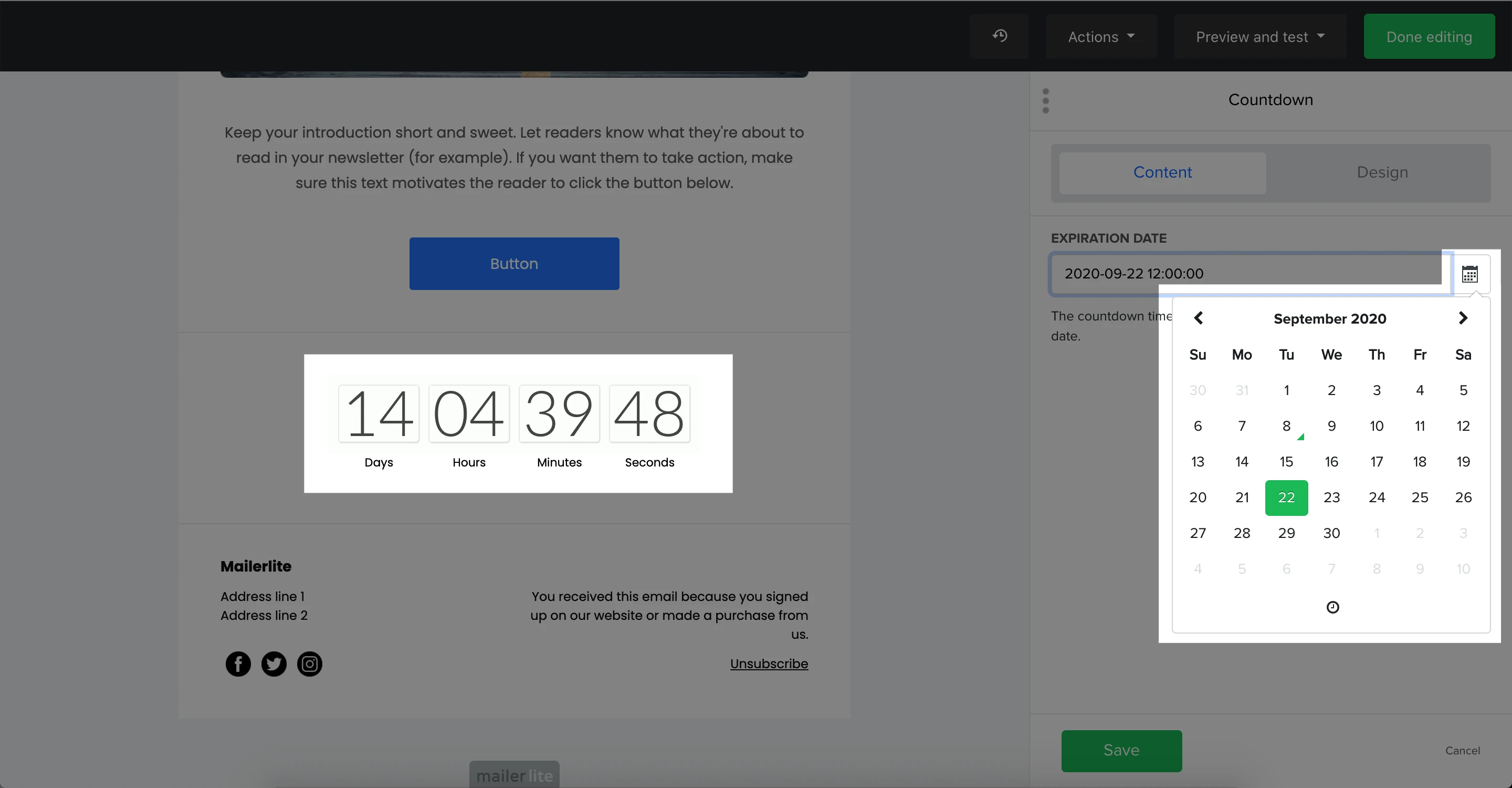
Task: Click Done editing button
Action: pyautogui.click(x=1429, y=37)
